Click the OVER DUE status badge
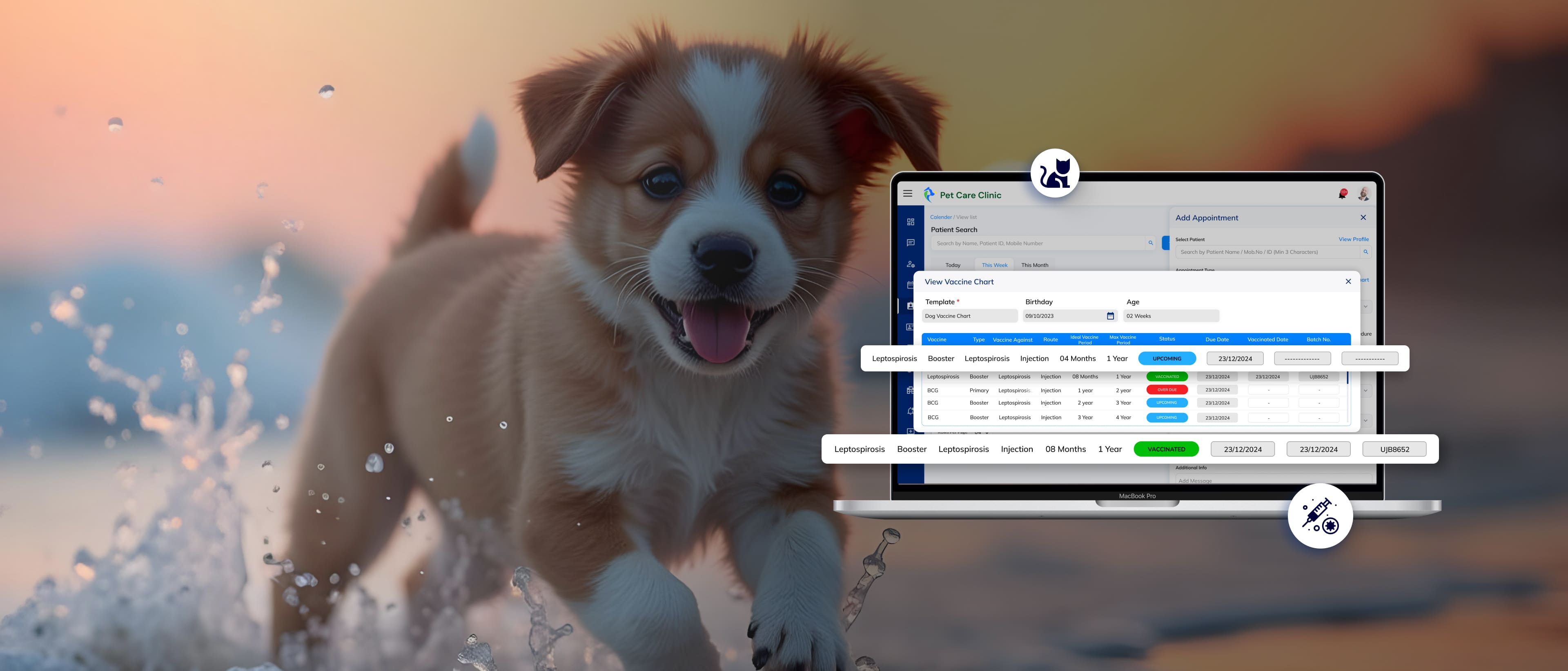The height and width of the screenshot is (671, 1568). point(1167,390)
